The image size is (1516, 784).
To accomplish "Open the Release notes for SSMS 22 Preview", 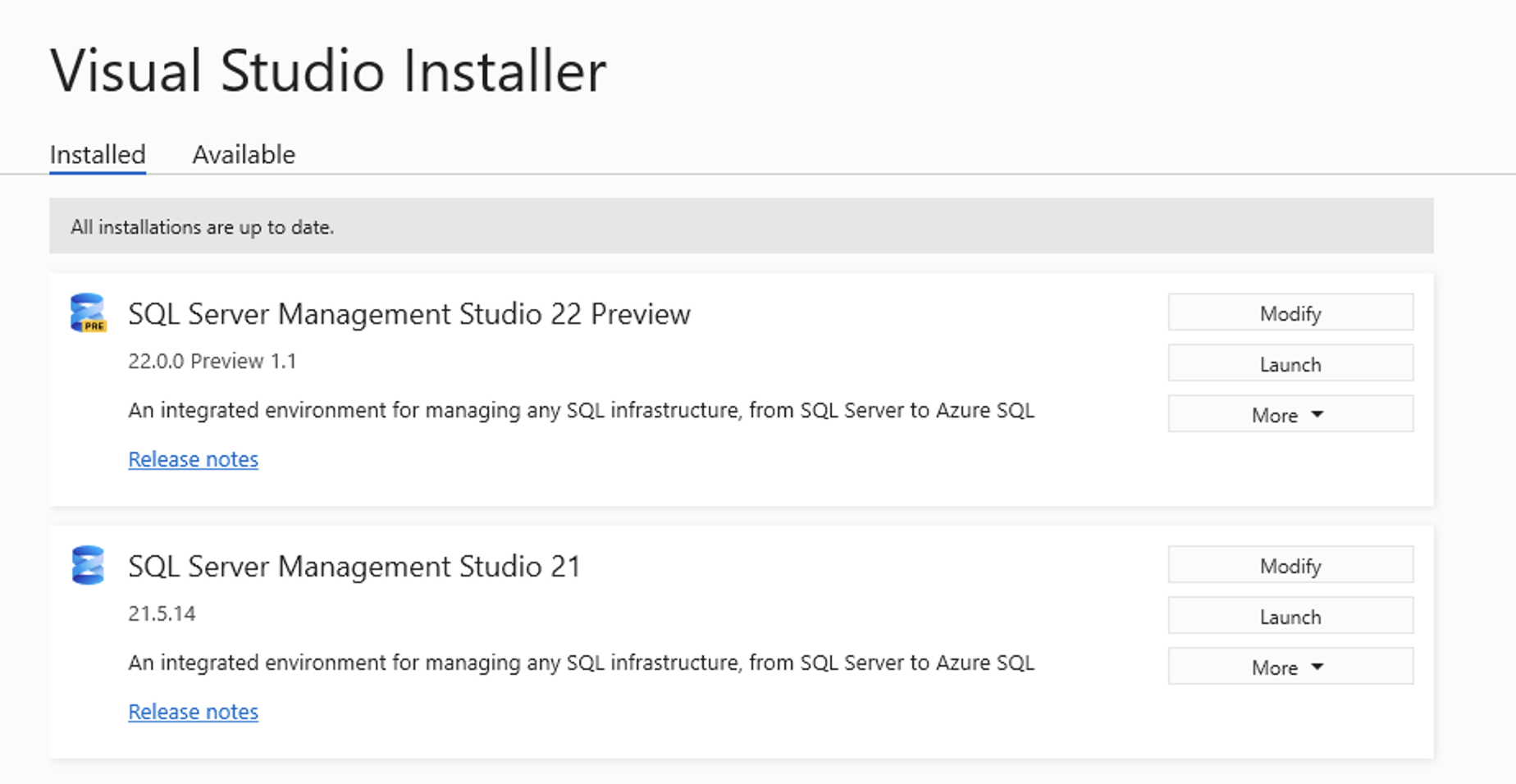I will [x=193, y=459].
